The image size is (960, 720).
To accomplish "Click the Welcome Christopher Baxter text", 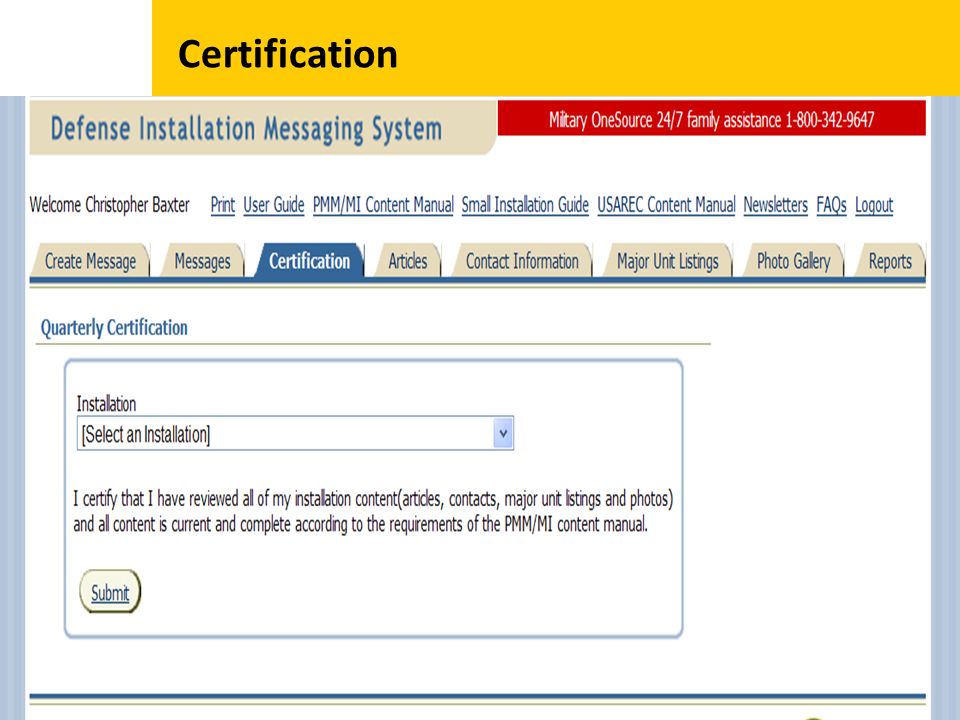I will click(x=110, y=204).
